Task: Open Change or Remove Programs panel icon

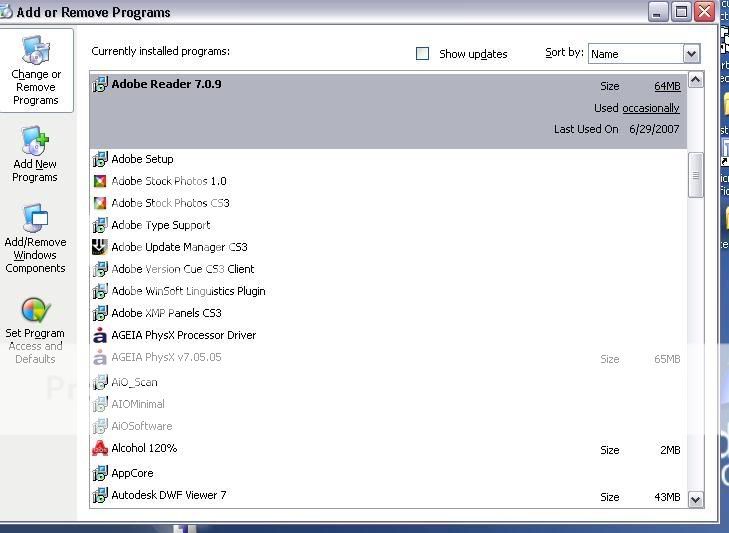Action: pyautogui.click(x=36, y=50)
